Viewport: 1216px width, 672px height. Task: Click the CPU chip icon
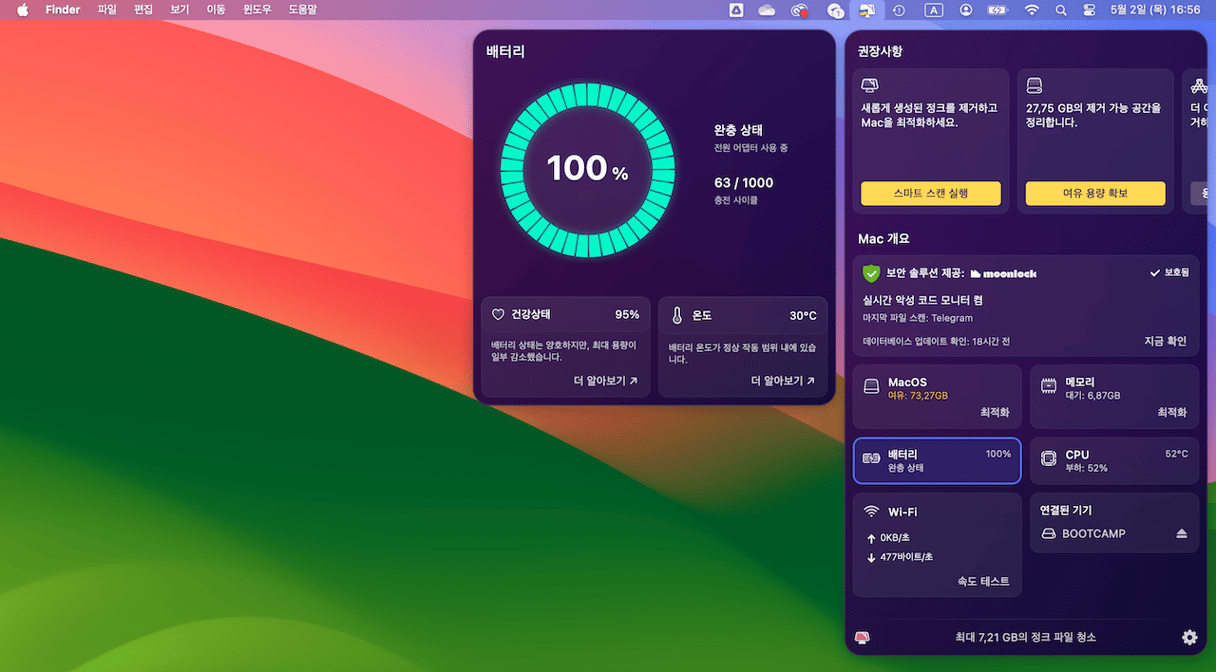(x=1048, y=460)
